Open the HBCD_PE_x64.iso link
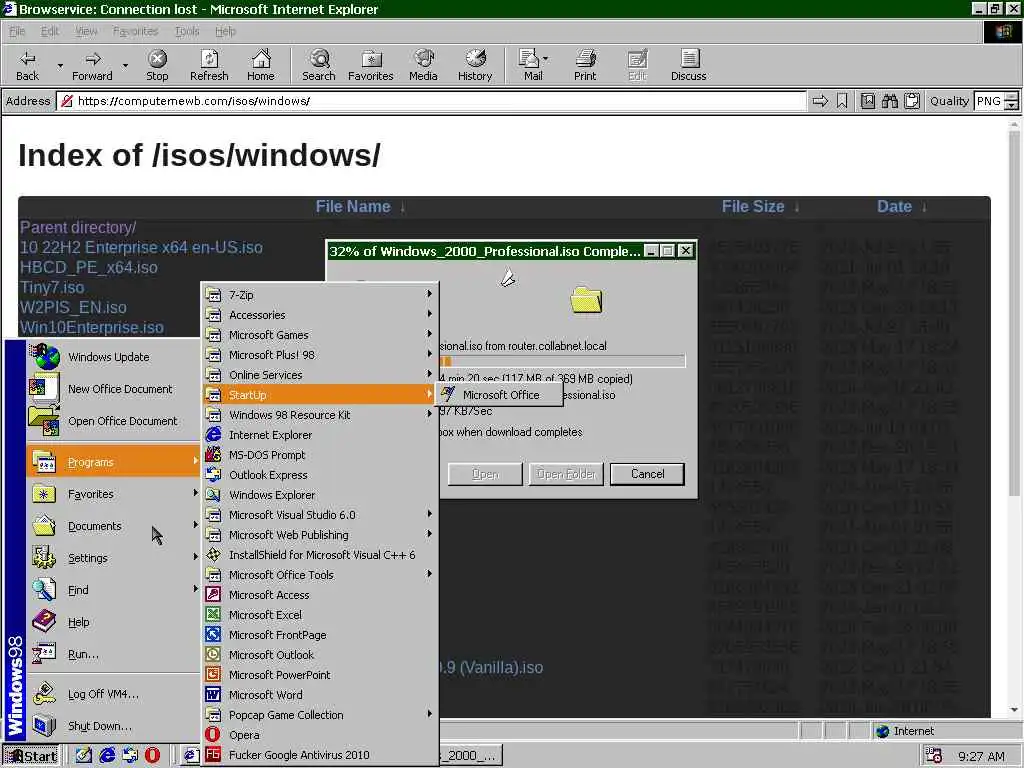 click(88, 267)
